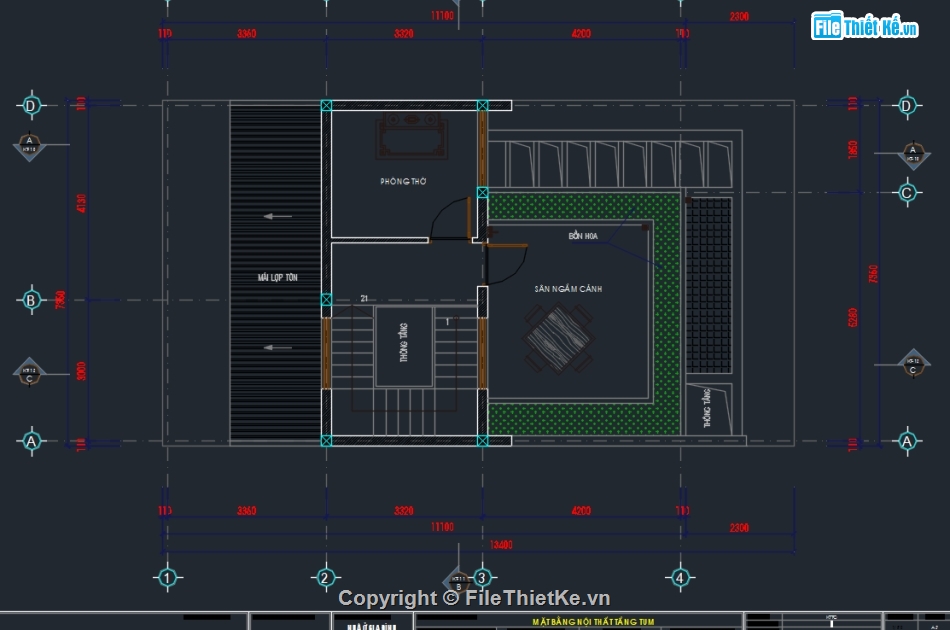Viewport: 950px width, 630px height.
Task: Click the FileThietKe.vn logo
Action: pyautogui.click(x=865, y=26)
